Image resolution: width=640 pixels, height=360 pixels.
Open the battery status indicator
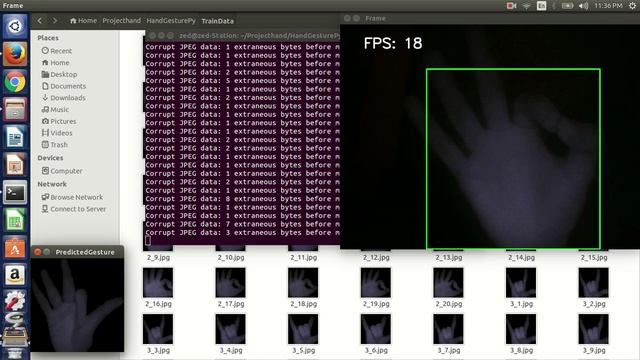click(567, 6)
